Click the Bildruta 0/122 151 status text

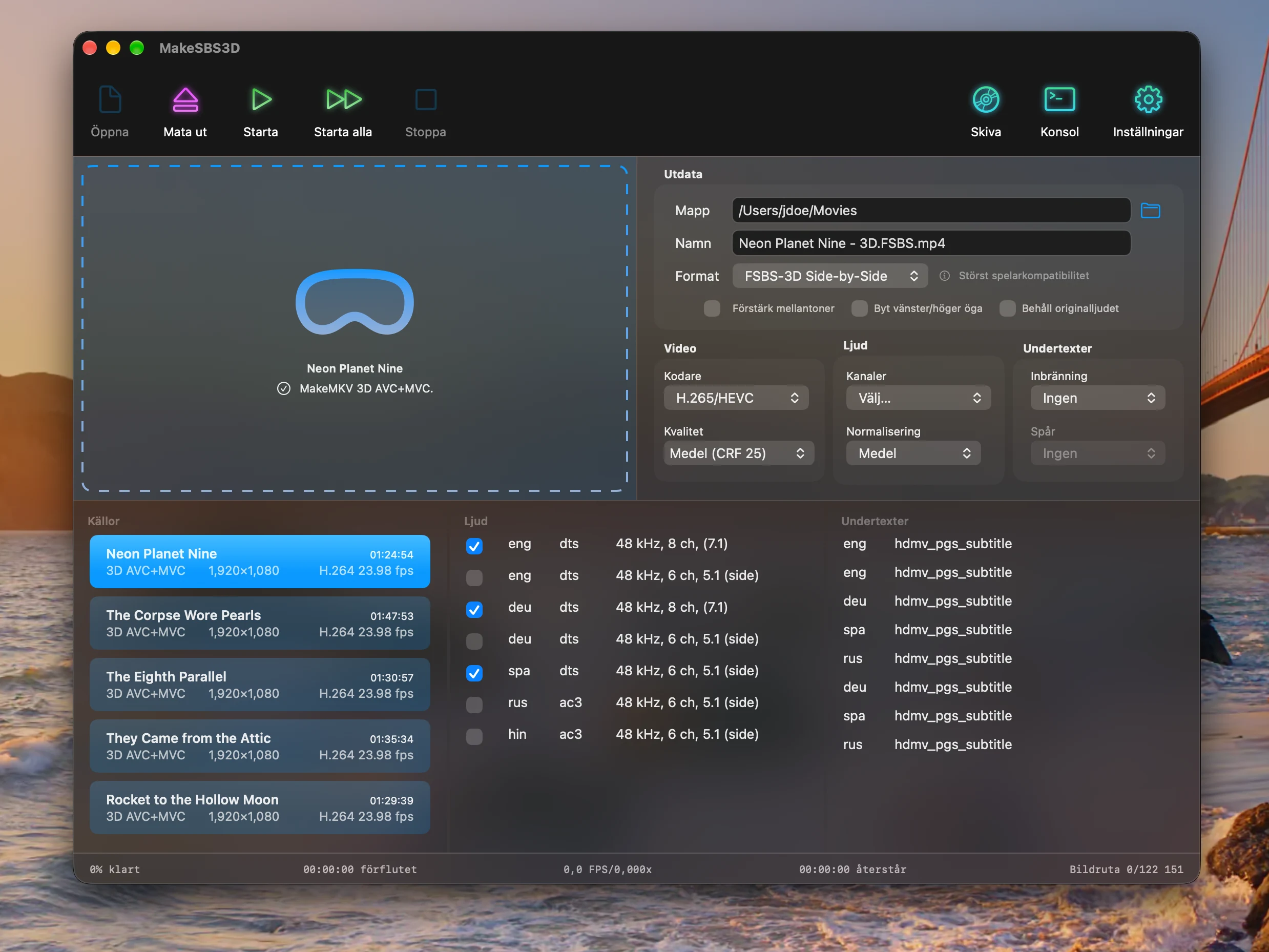pos(1126,870)
